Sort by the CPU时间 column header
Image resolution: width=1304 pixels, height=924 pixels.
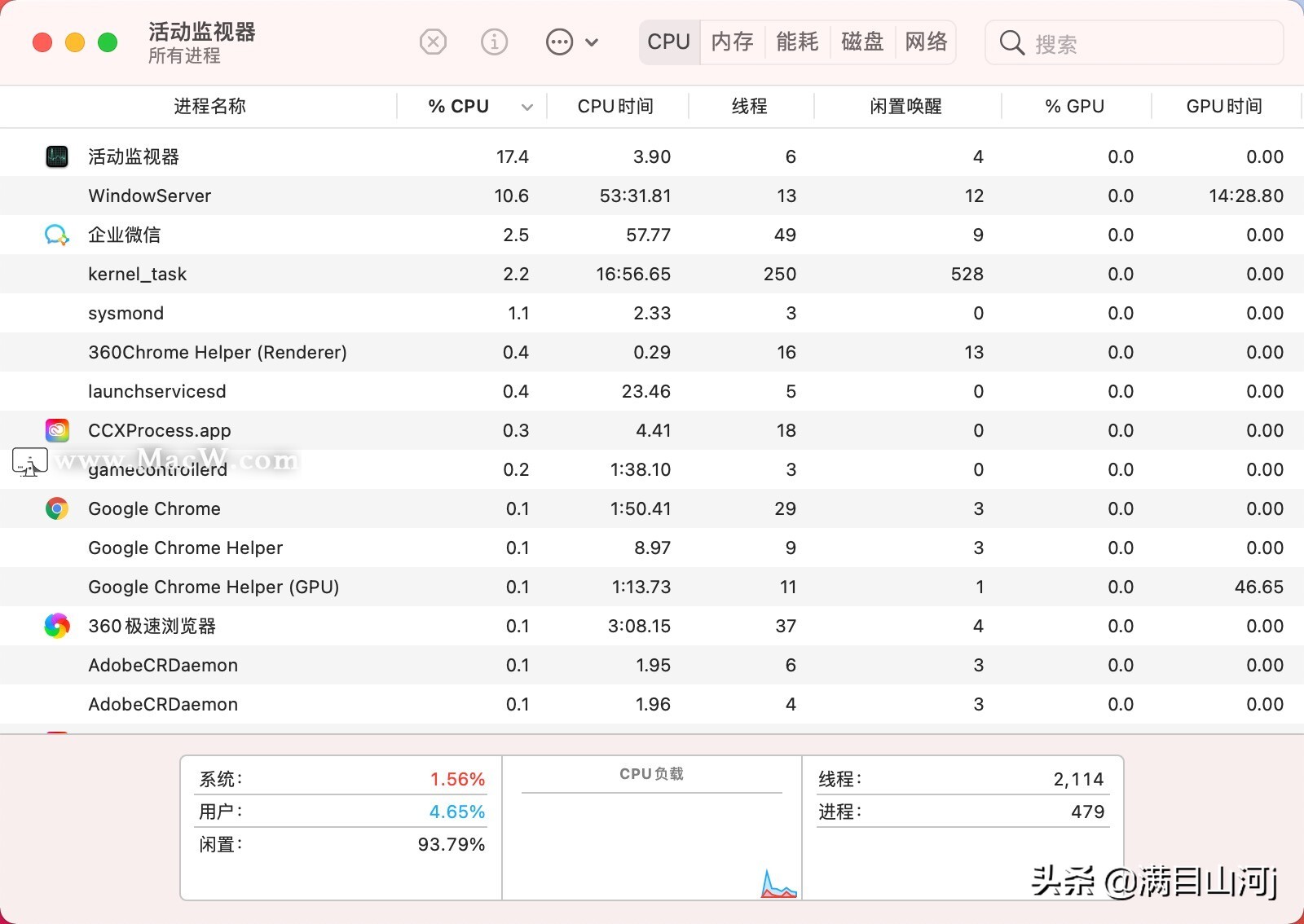tap(616, 106)
